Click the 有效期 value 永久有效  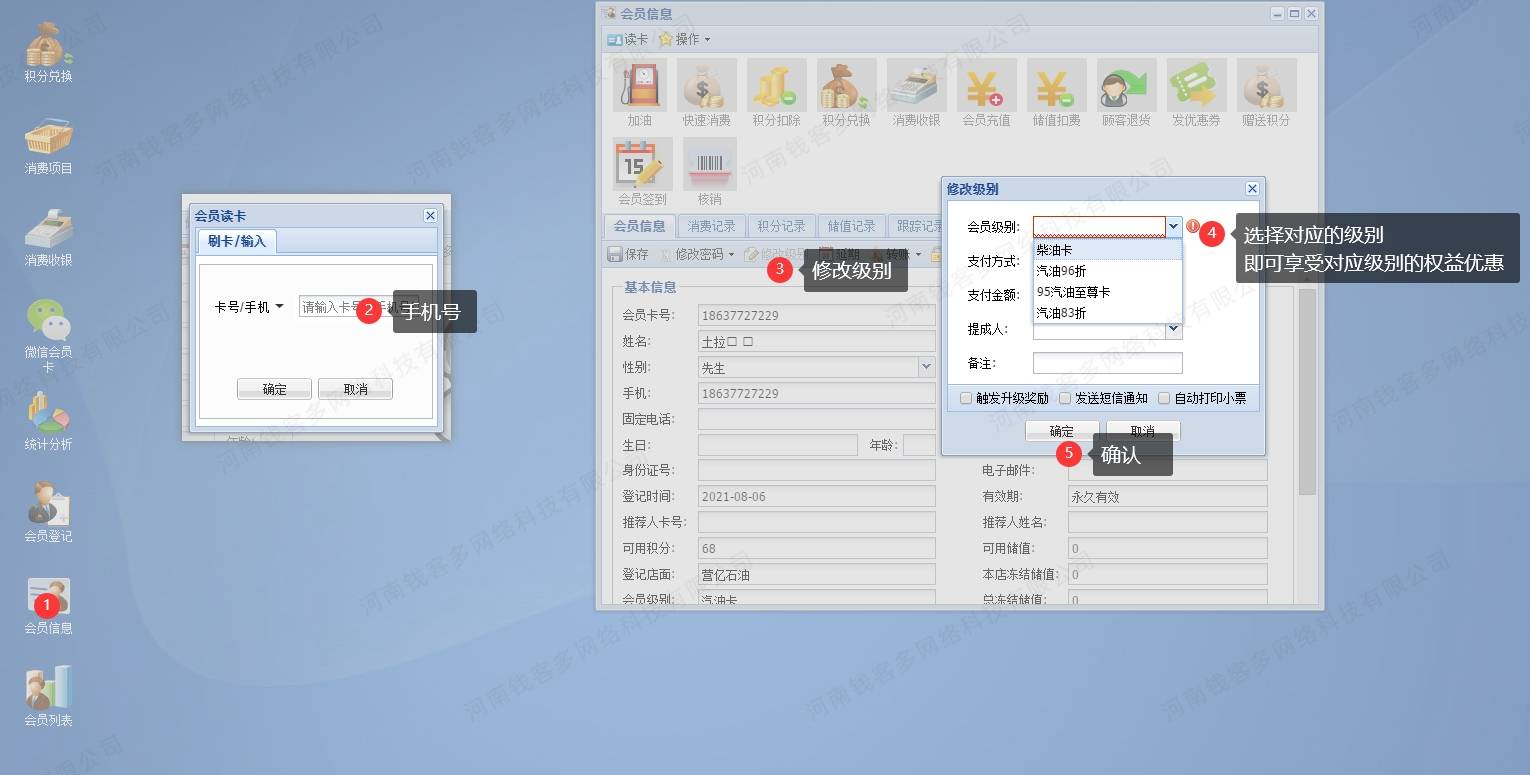[x=1167, y=496]
